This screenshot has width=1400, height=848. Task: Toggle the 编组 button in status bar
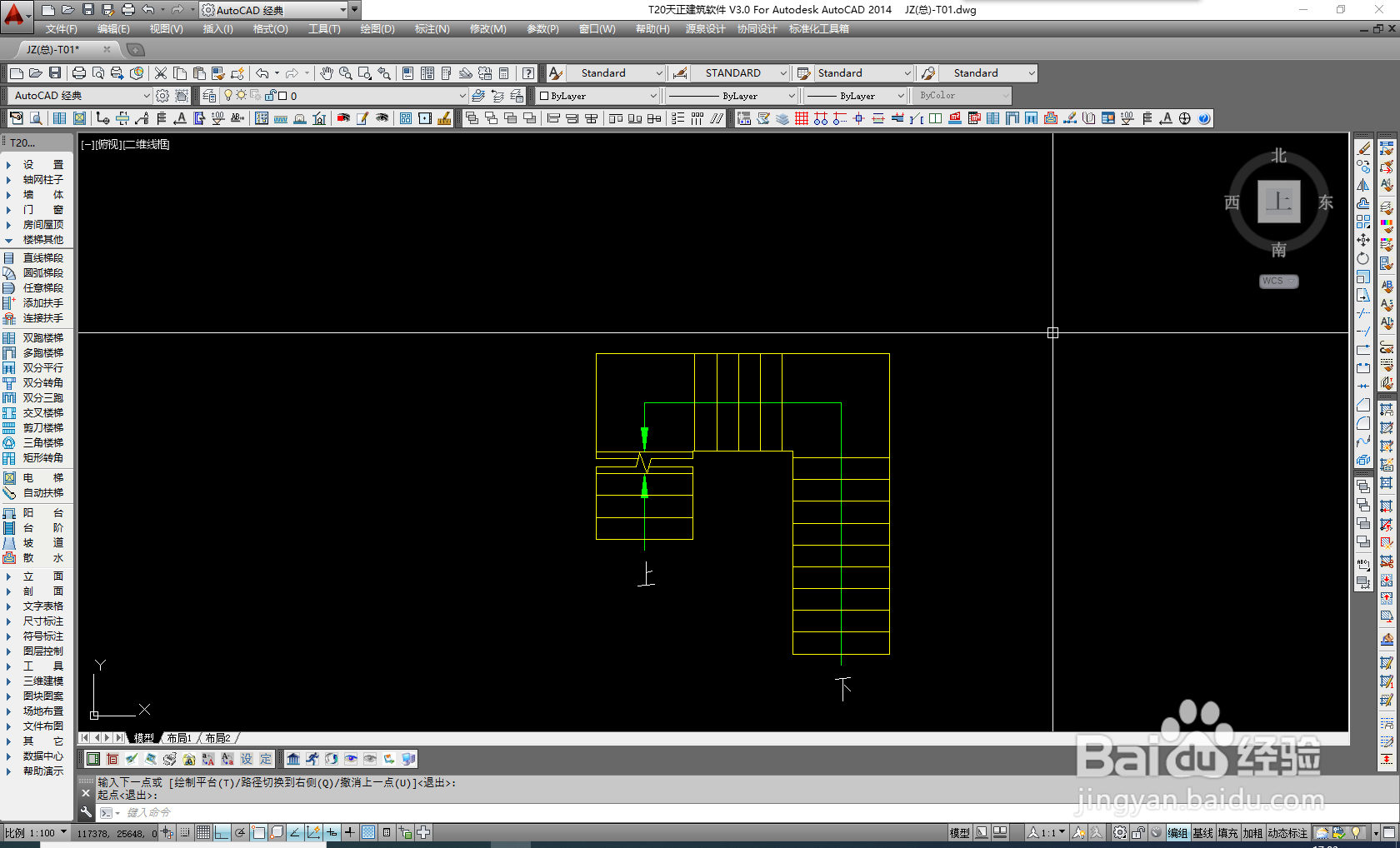click(x=1177, y=833)
